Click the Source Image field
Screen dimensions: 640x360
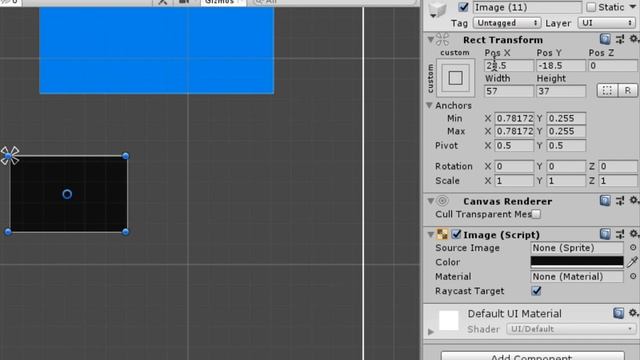pos(577,247)
